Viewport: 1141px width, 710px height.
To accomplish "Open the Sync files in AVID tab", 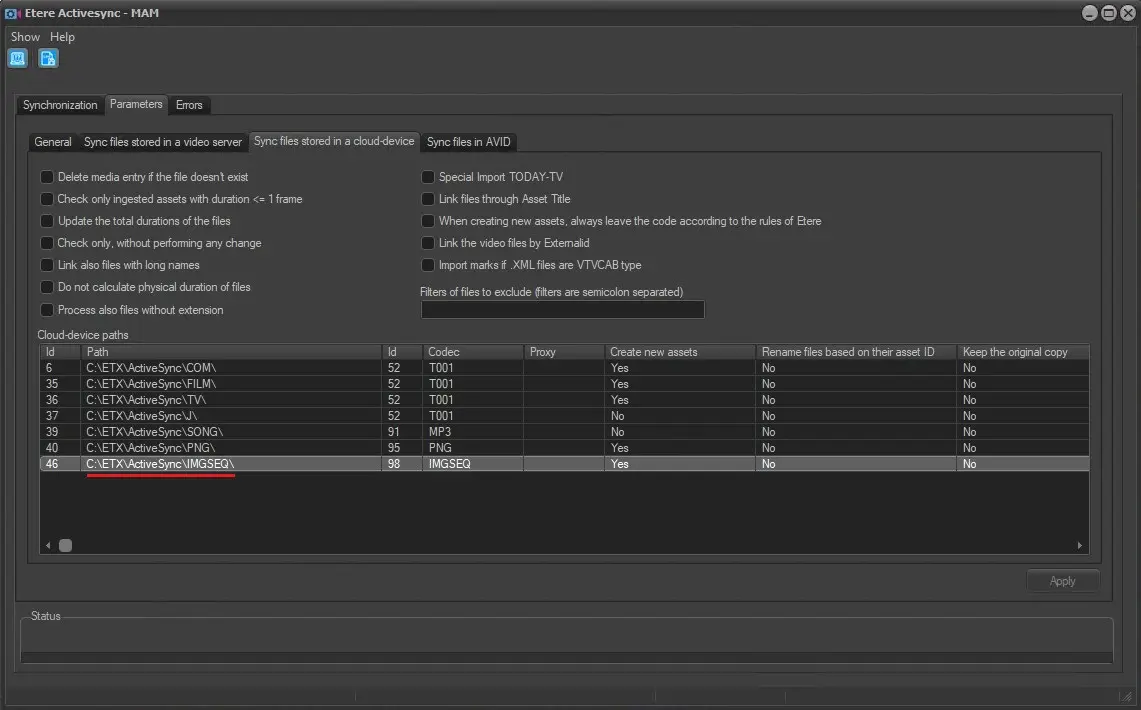I will coord(468,142).
